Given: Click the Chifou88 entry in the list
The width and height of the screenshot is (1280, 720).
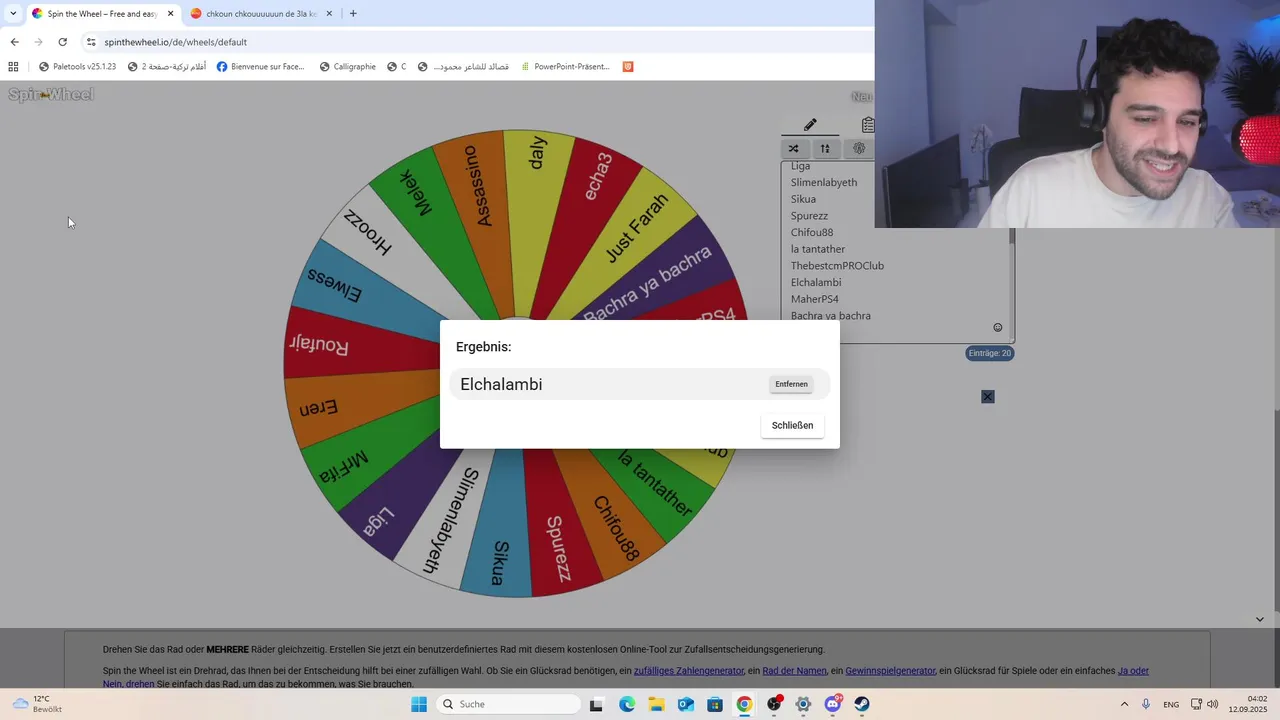Looking at the screenshot, I should [x=812, y=232].
